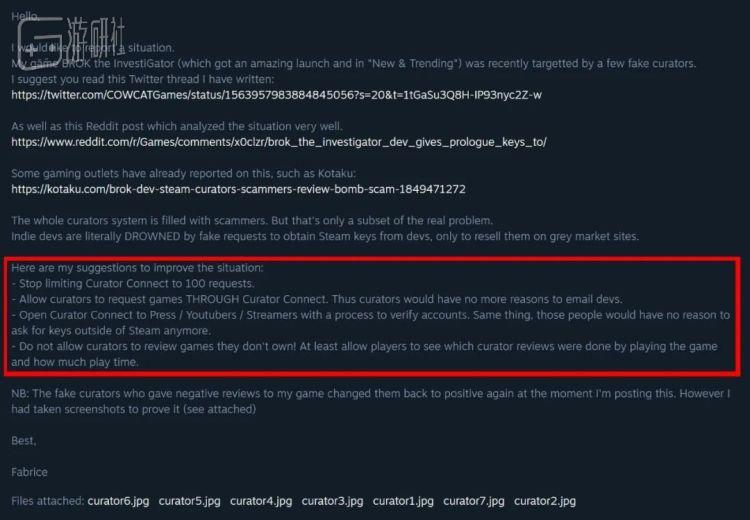The image size is (750, 520).
Task: Open attachment curator5.jpg
Action: [x=189, y=501]
